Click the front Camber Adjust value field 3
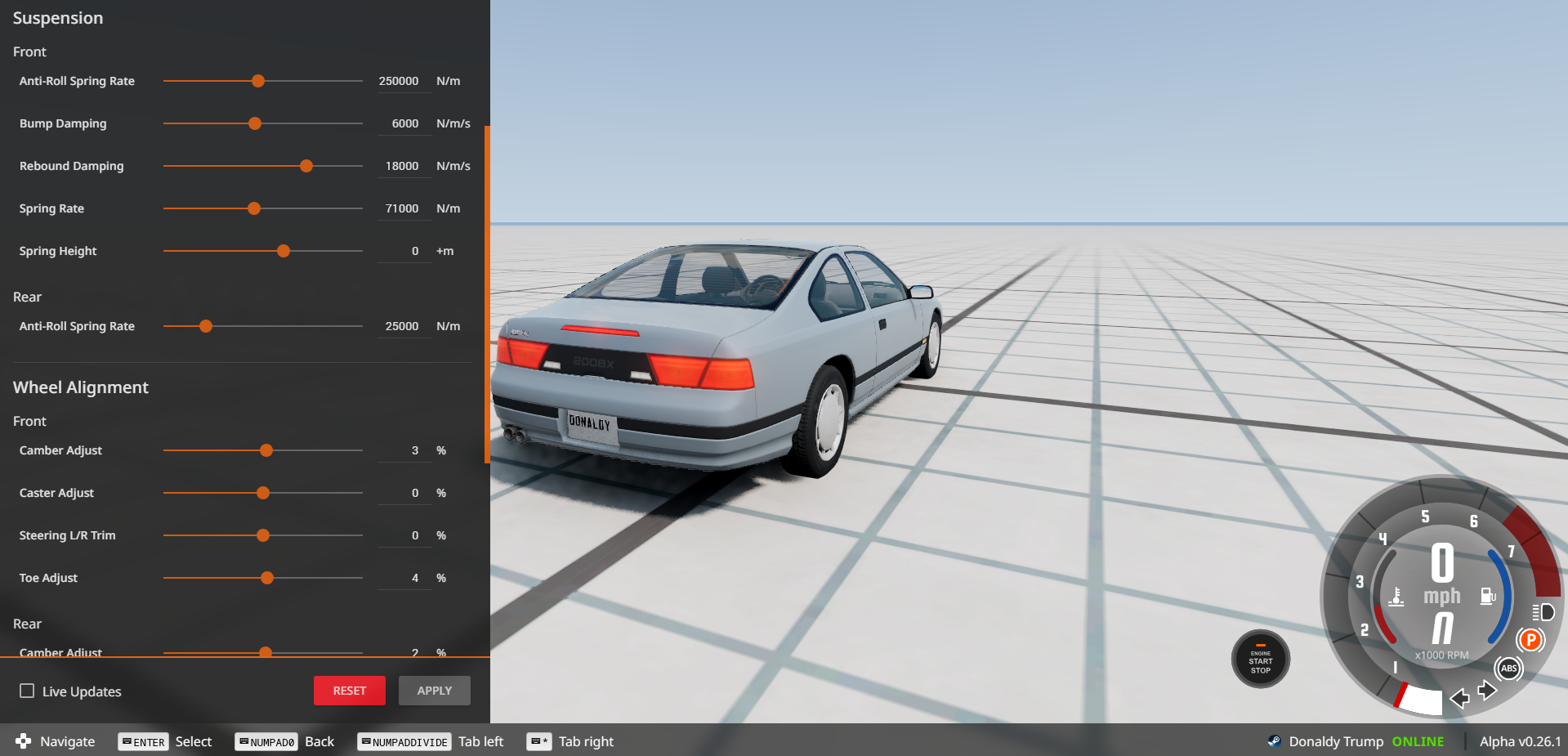 click(404, 450)
